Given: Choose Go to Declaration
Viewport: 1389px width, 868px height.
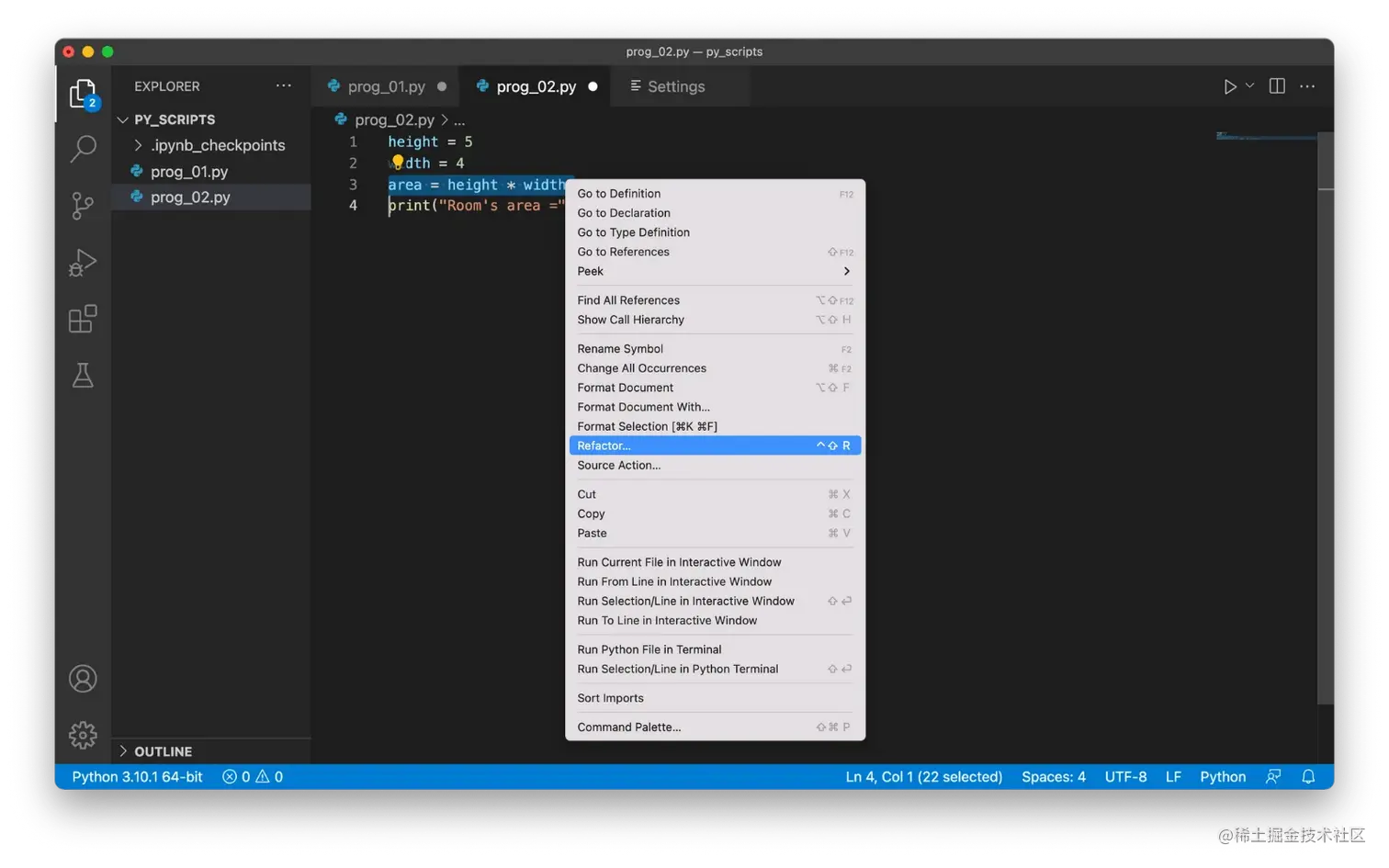Looking at the screenshot, I should [715, 213].
